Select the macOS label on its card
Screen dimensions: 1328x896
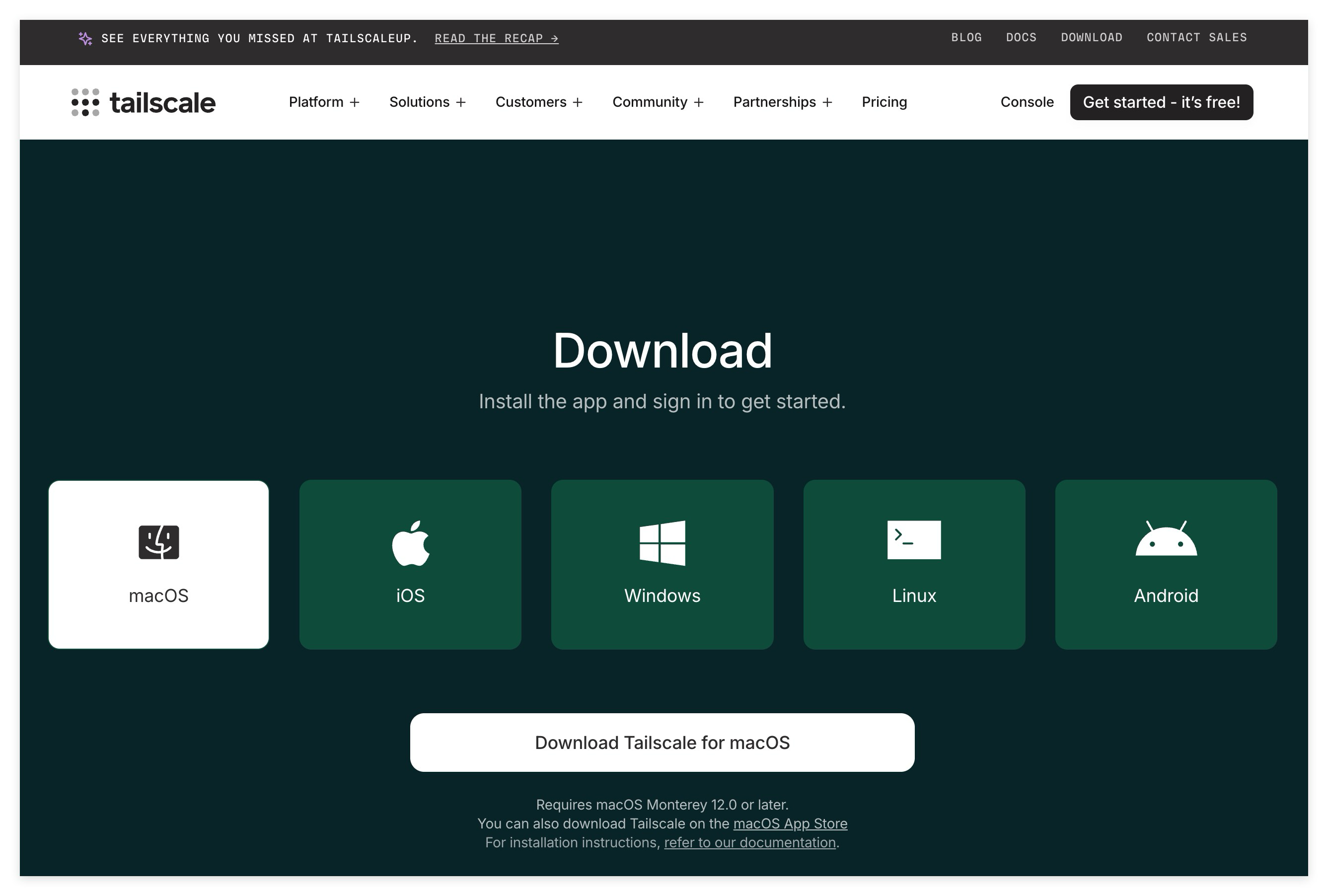coord(159,596)
